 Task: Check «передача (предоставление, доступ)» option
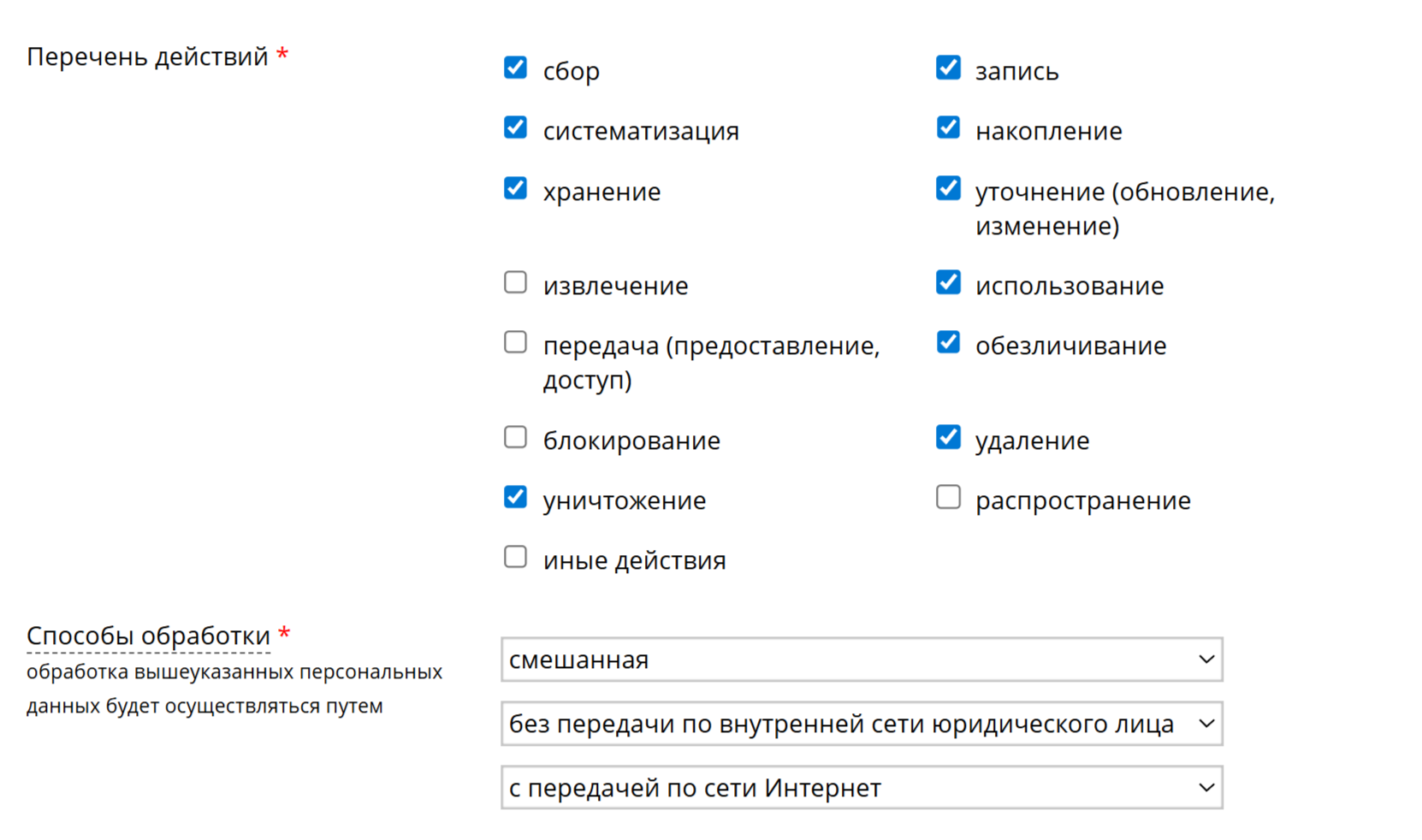(515, 342)
